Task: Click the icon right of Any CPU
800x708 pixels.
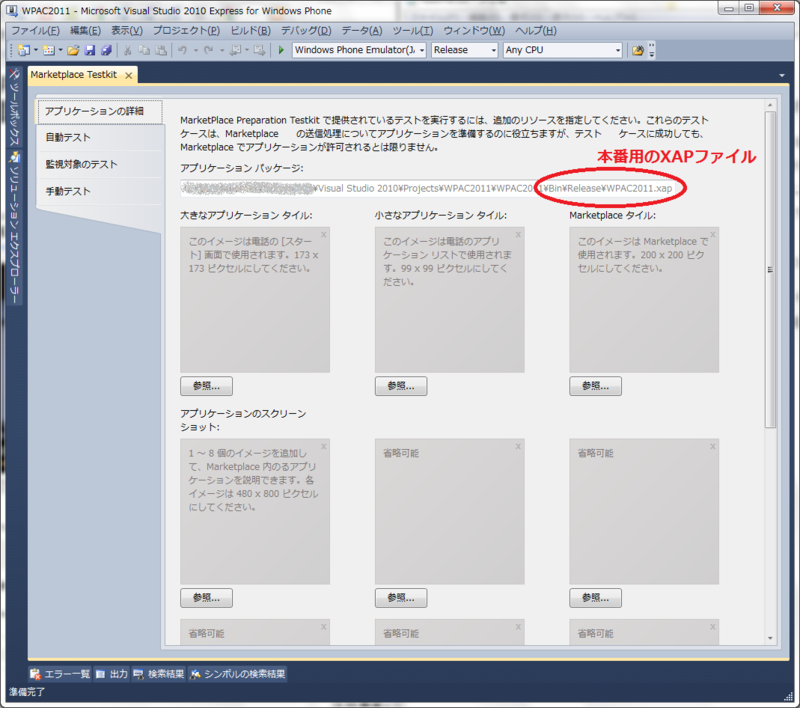Action: point(638,50)
